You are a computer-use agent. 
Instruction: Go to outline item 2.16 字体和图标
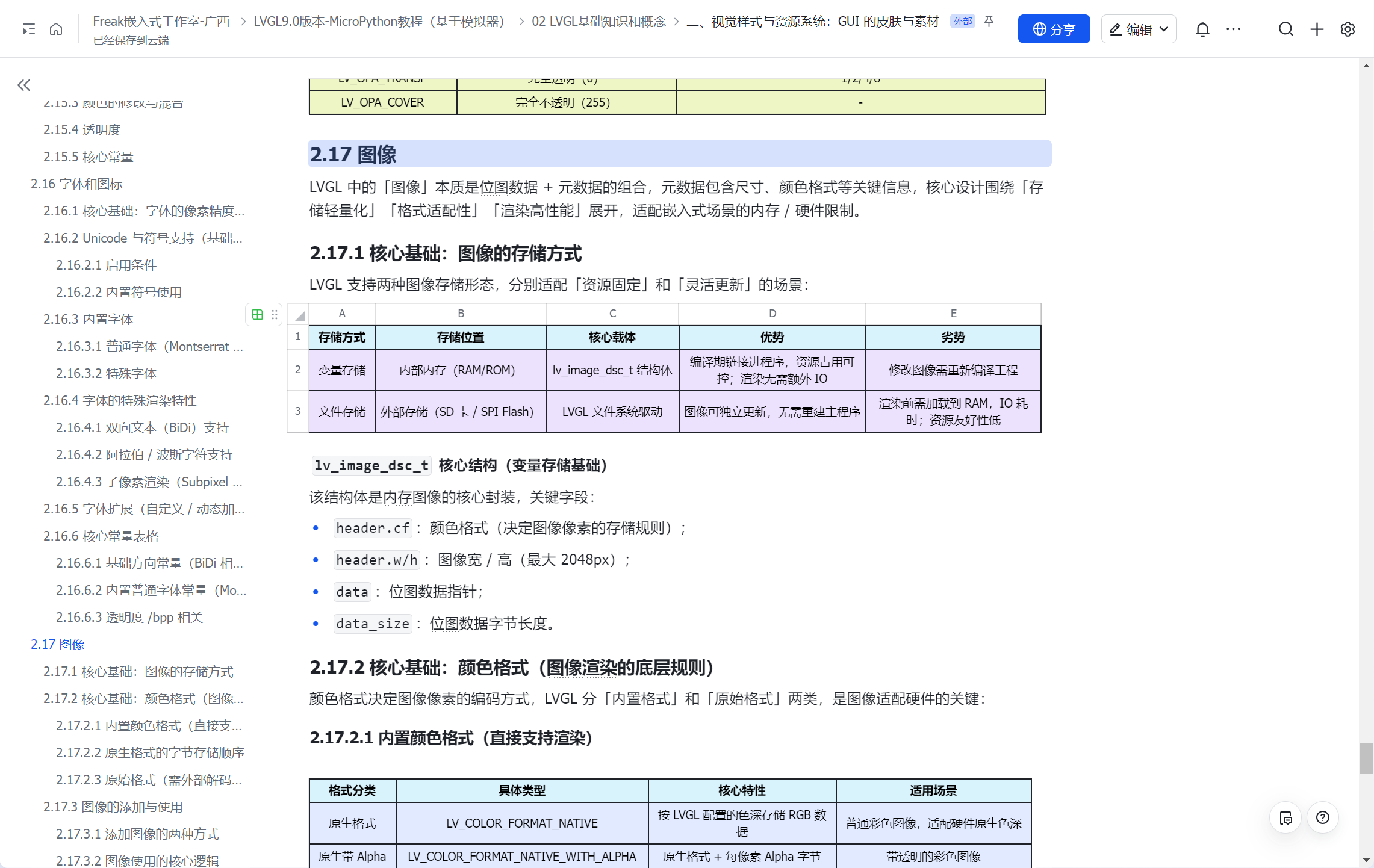point(76,184)
